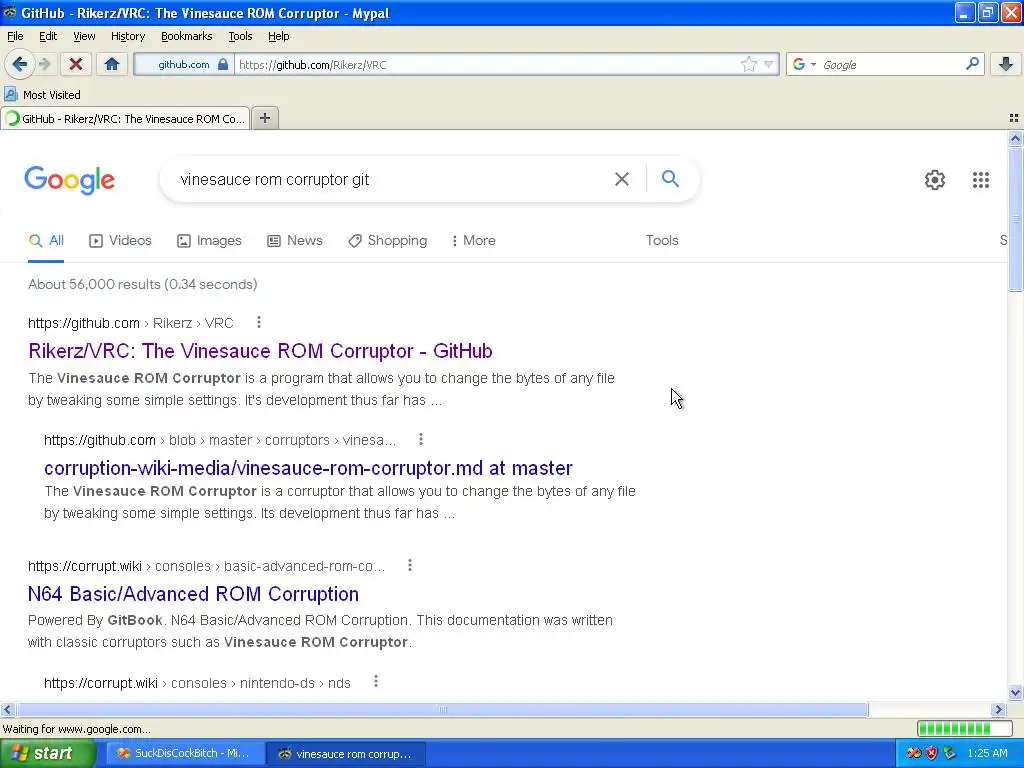Open Google search Tools filter
1024x768 pixels.
pos(662,241)
